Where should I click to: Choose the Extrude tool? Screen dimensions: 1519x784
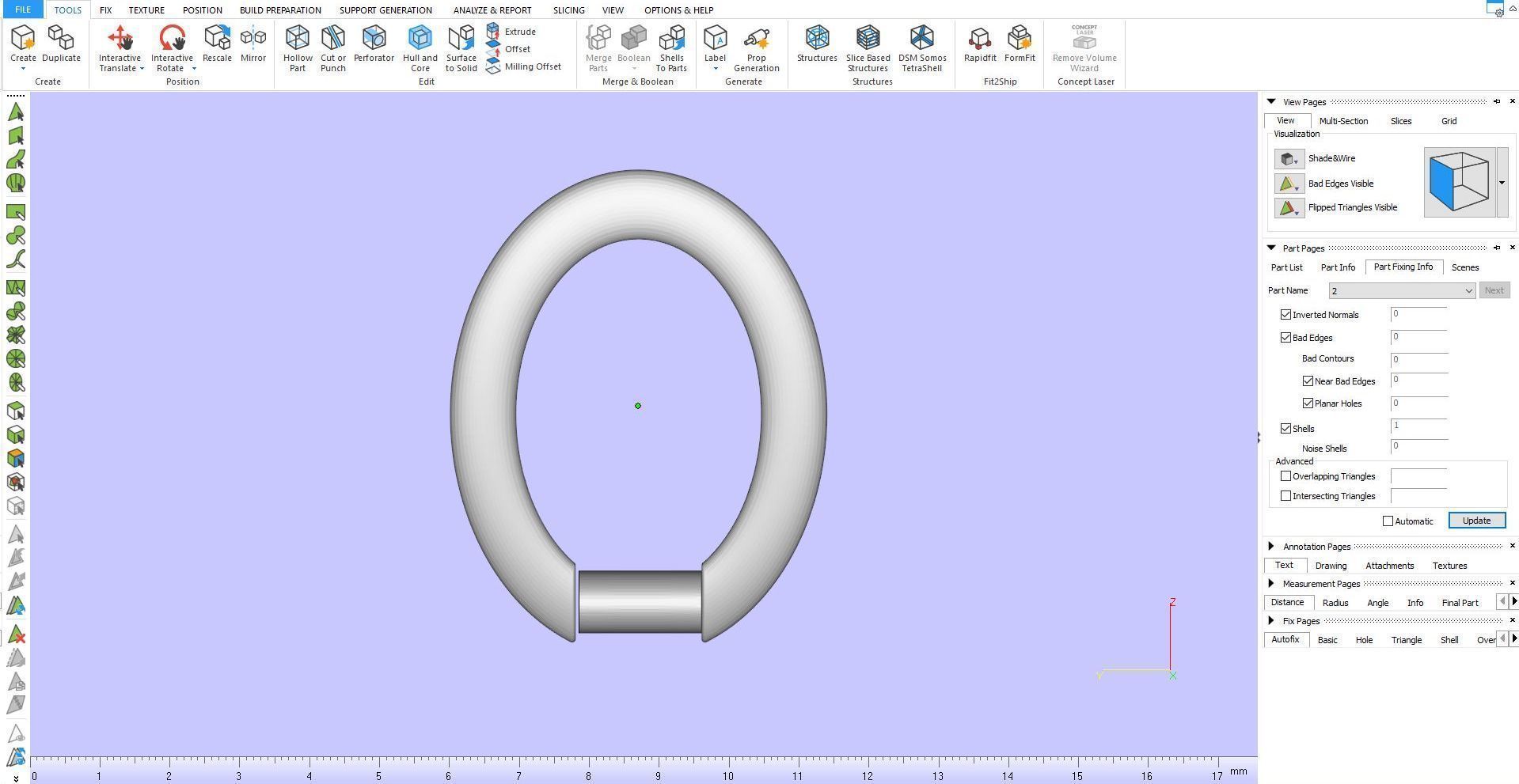coord(511,32)
